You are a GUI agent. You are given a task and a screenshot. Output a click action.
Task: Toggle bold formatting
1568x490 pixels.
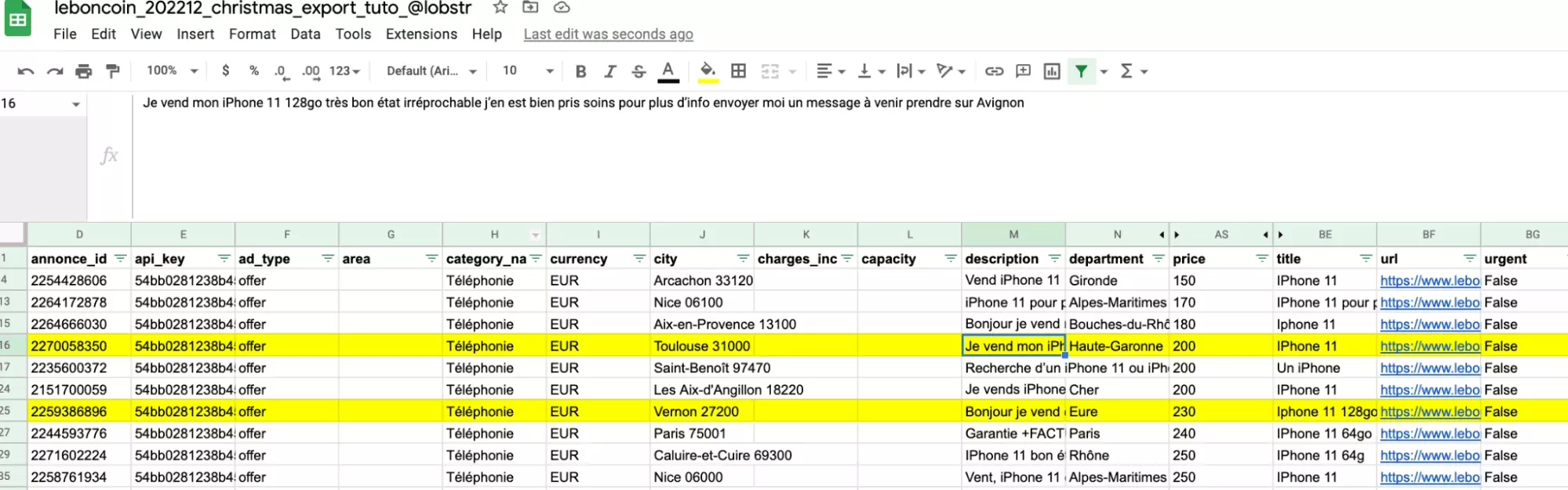click(580, 71)
